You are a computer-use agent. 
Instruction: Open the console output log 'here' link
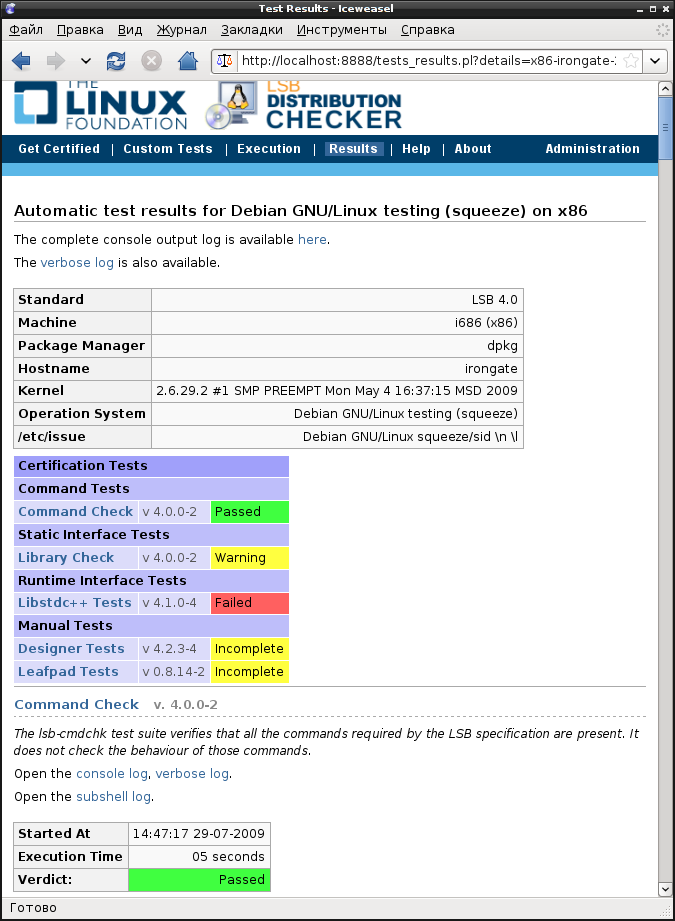coord(312,240)
